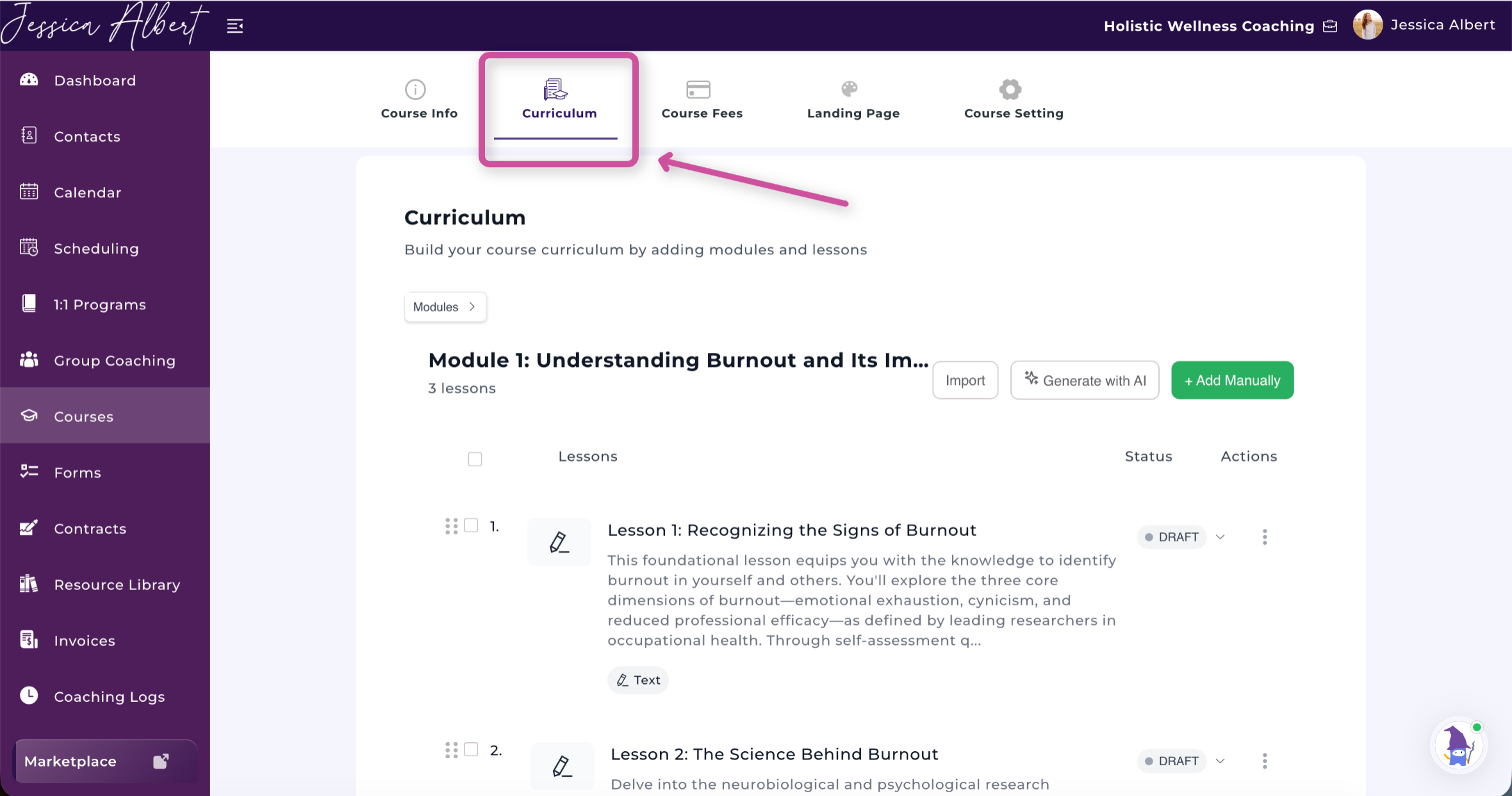Tick the checkbox for Lesson 1
This screenshot has height=796, width=1512.
click(471, 525)
